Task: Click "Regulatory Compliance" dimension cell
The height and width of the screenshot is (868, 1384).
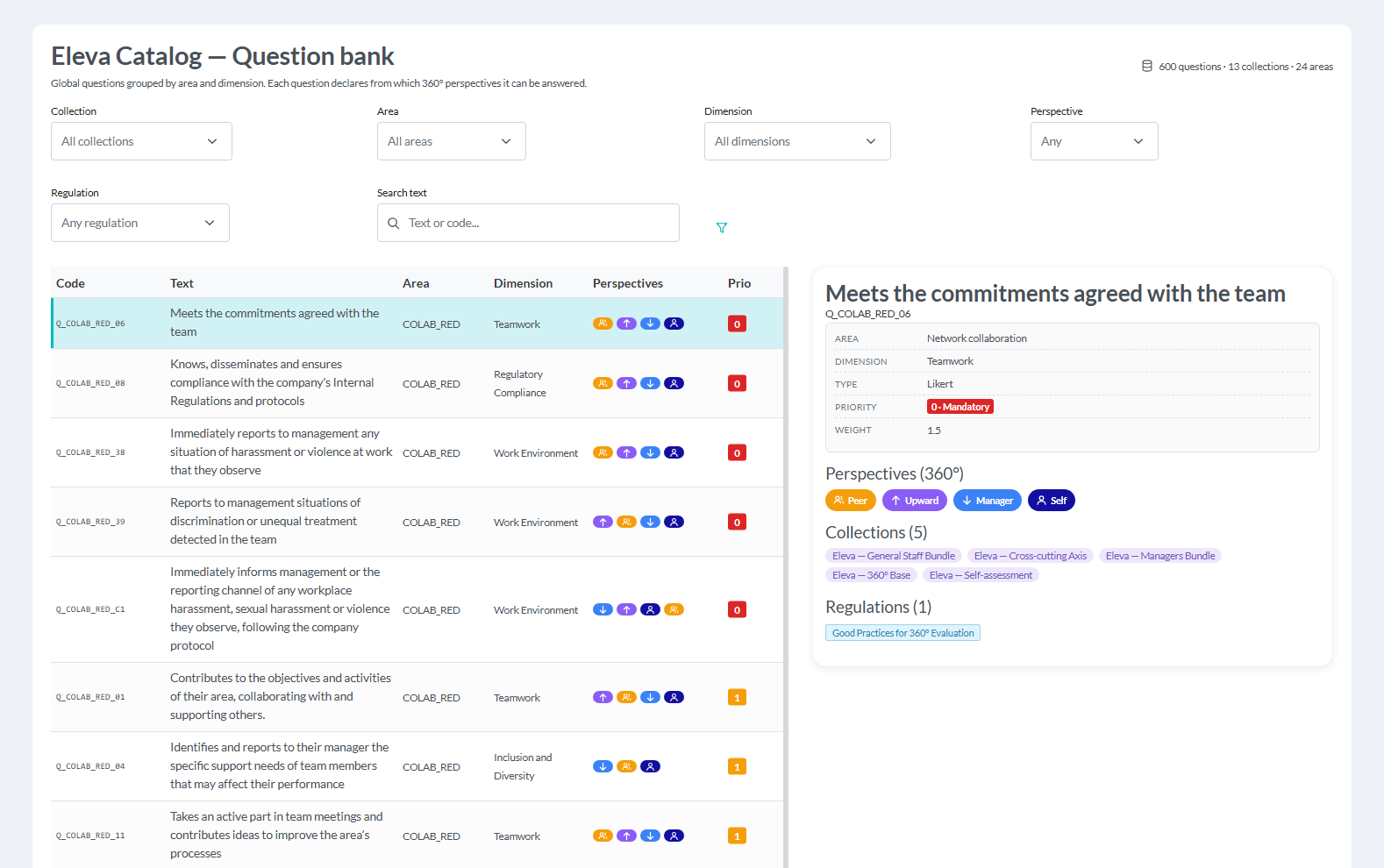Action: [520, 383]
